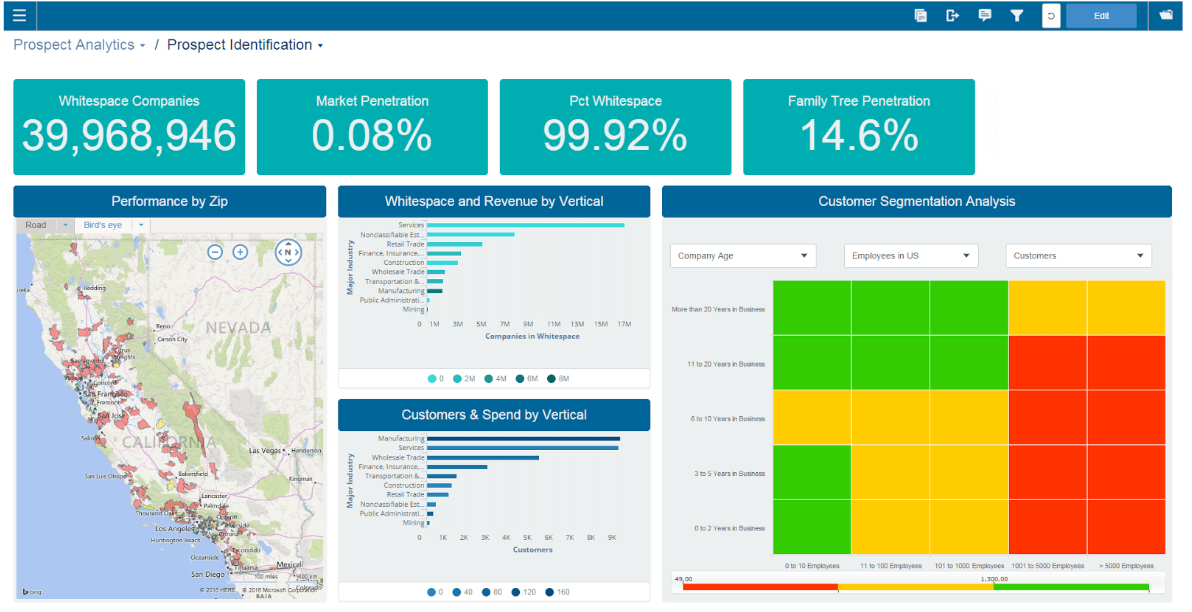The image size is (1192, 612).
Task: Switch map to Bird's eye view
Action: [103, 225]
